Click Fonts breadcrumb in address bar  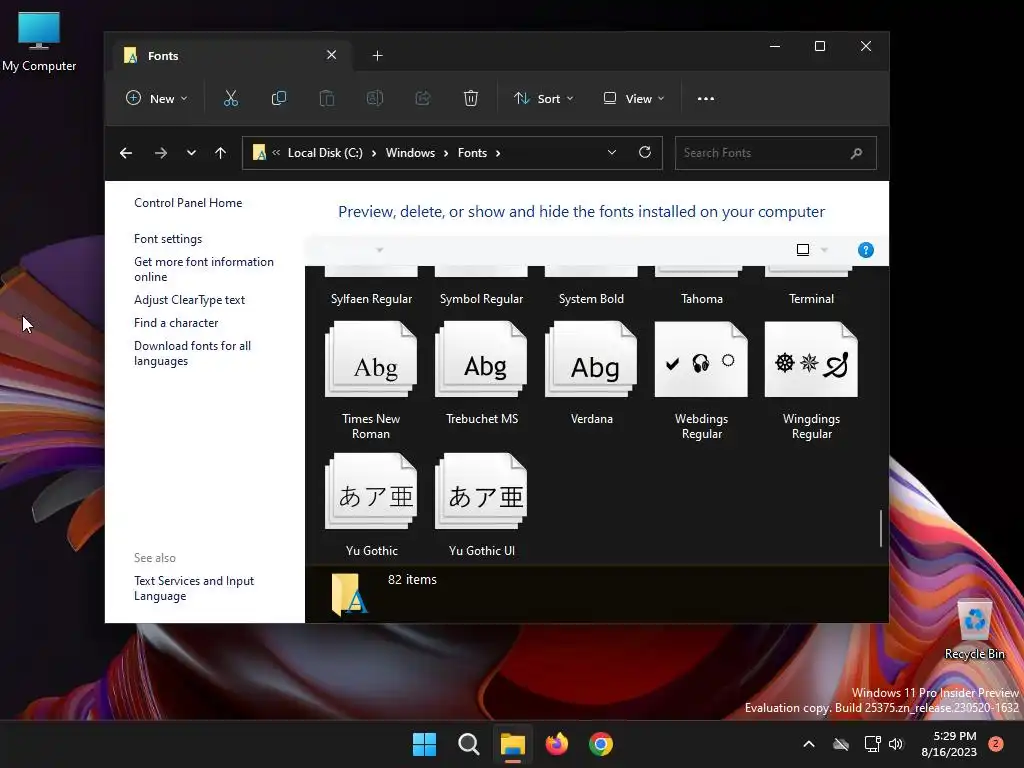point(472,153)
